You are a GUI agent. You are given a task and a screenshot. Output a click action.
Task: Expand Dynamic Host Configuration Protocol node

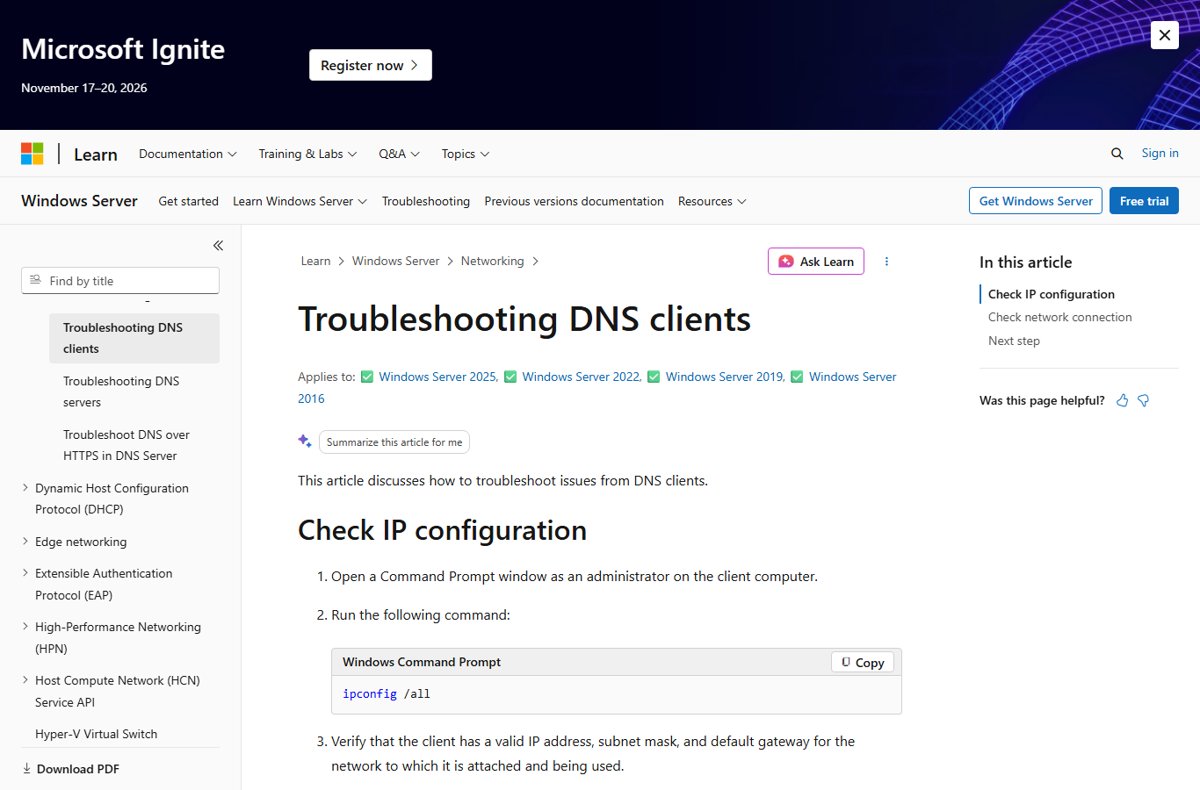click(x=25, y=488)
